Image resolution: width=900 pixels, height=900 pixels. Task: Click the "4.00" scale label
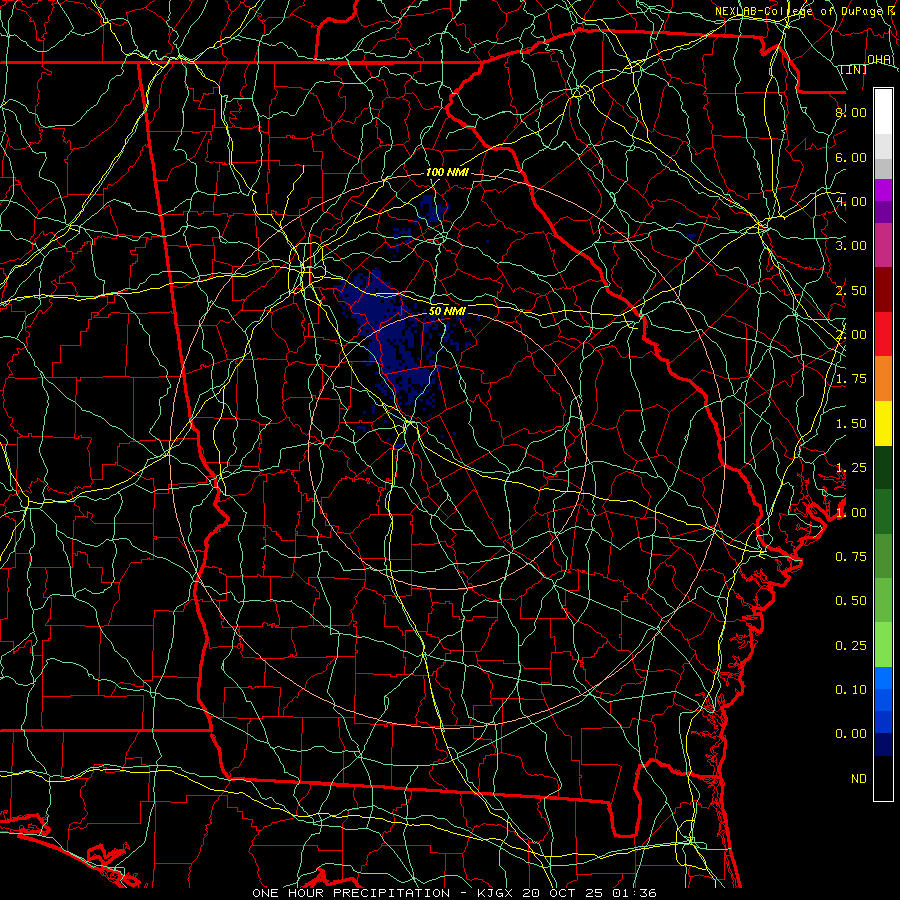tap(851, 201)
